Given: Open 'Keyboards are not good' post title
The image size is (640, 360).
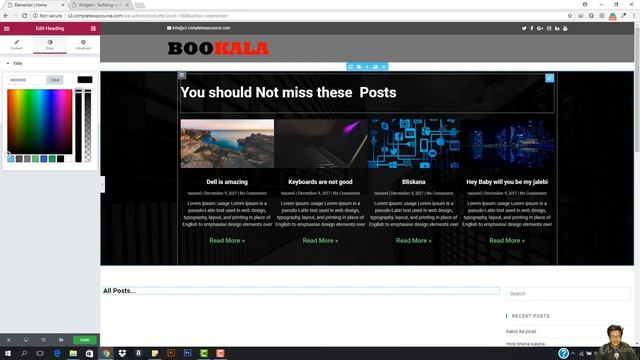Looking at the screenshot, I should coord(320,182).
